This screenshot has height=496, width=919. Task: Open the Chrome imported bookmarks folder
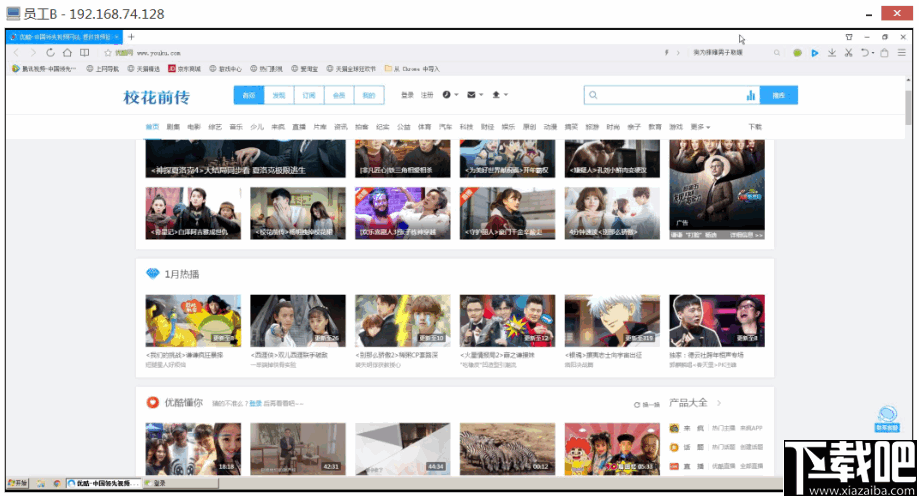412,69
